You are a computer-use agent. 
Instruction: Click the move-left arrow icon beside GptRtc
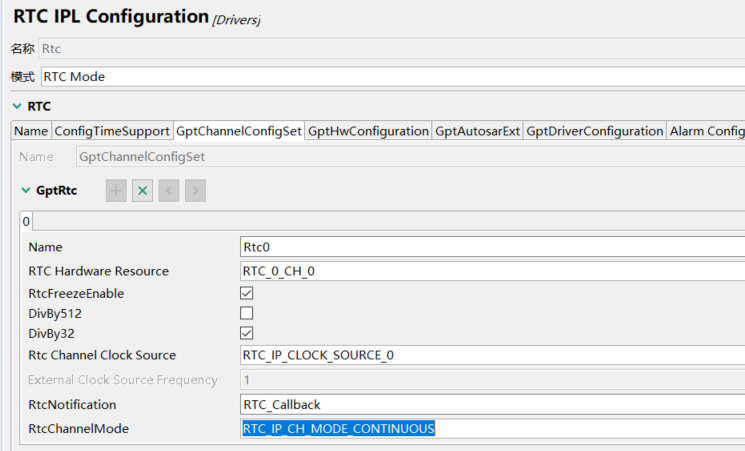pyautogui.click(x=169, y=191)
